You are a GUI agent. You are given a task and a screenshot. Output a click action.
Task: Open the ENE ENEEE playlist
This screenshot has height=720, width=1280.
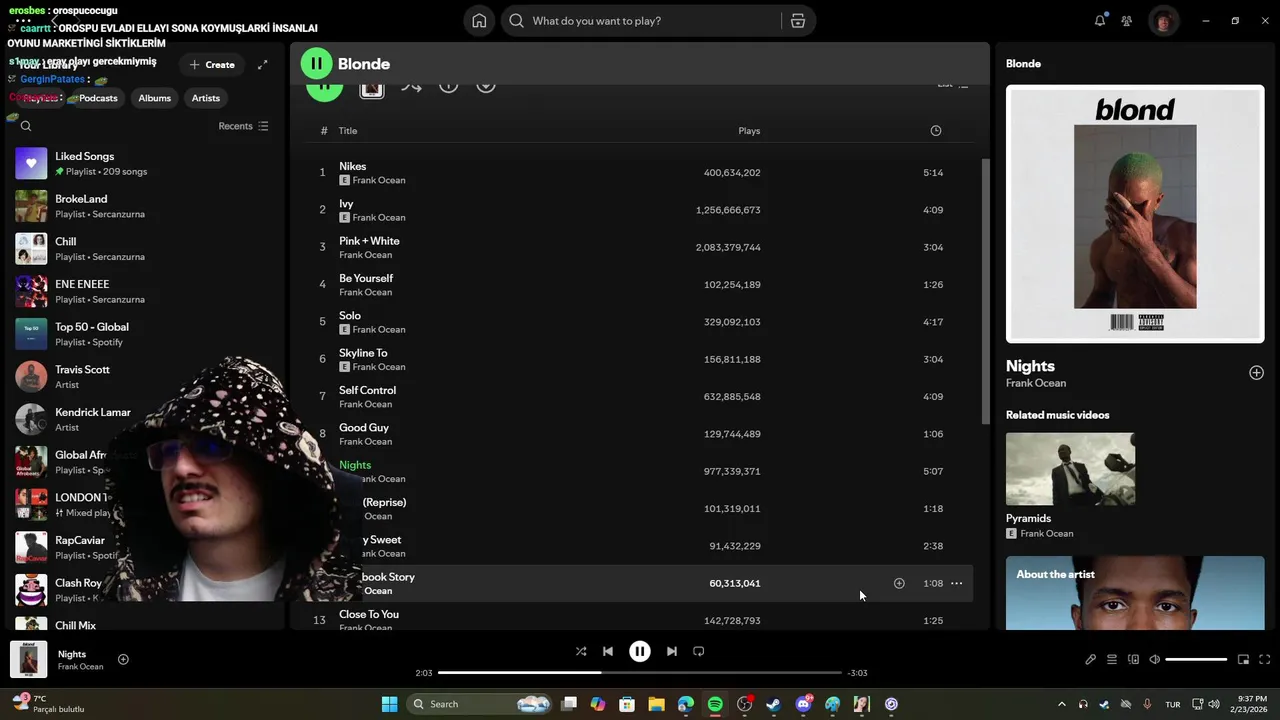coord(145,291)
